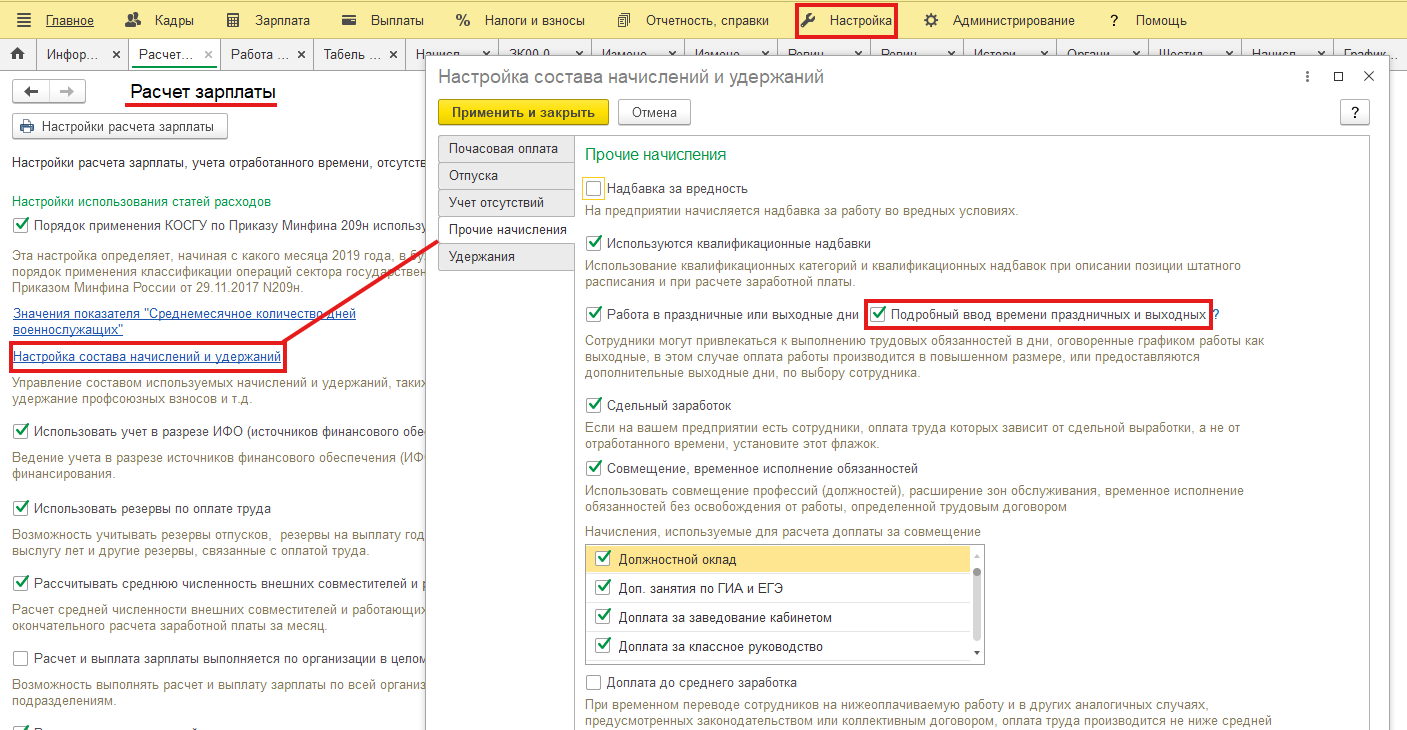
Task: Toggle Порядок применения КОСГУ checkbox
Action: pos(21,225)
